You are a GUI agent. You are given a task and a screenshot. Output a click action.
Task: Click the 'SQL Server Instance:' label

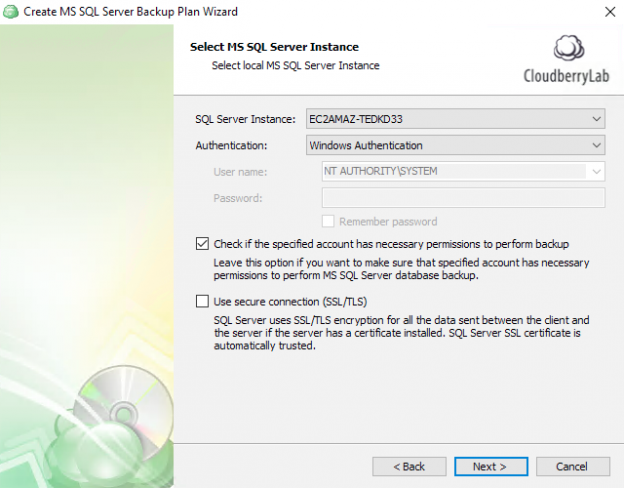click(x=245, y=120)
